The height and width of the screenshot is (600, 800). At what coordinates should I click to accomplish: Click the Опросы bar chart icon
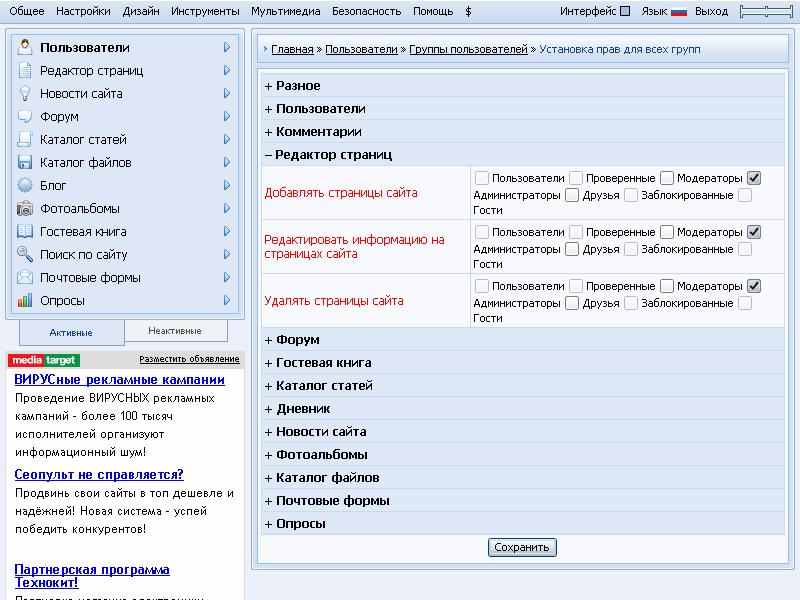[x=24, y=300]
